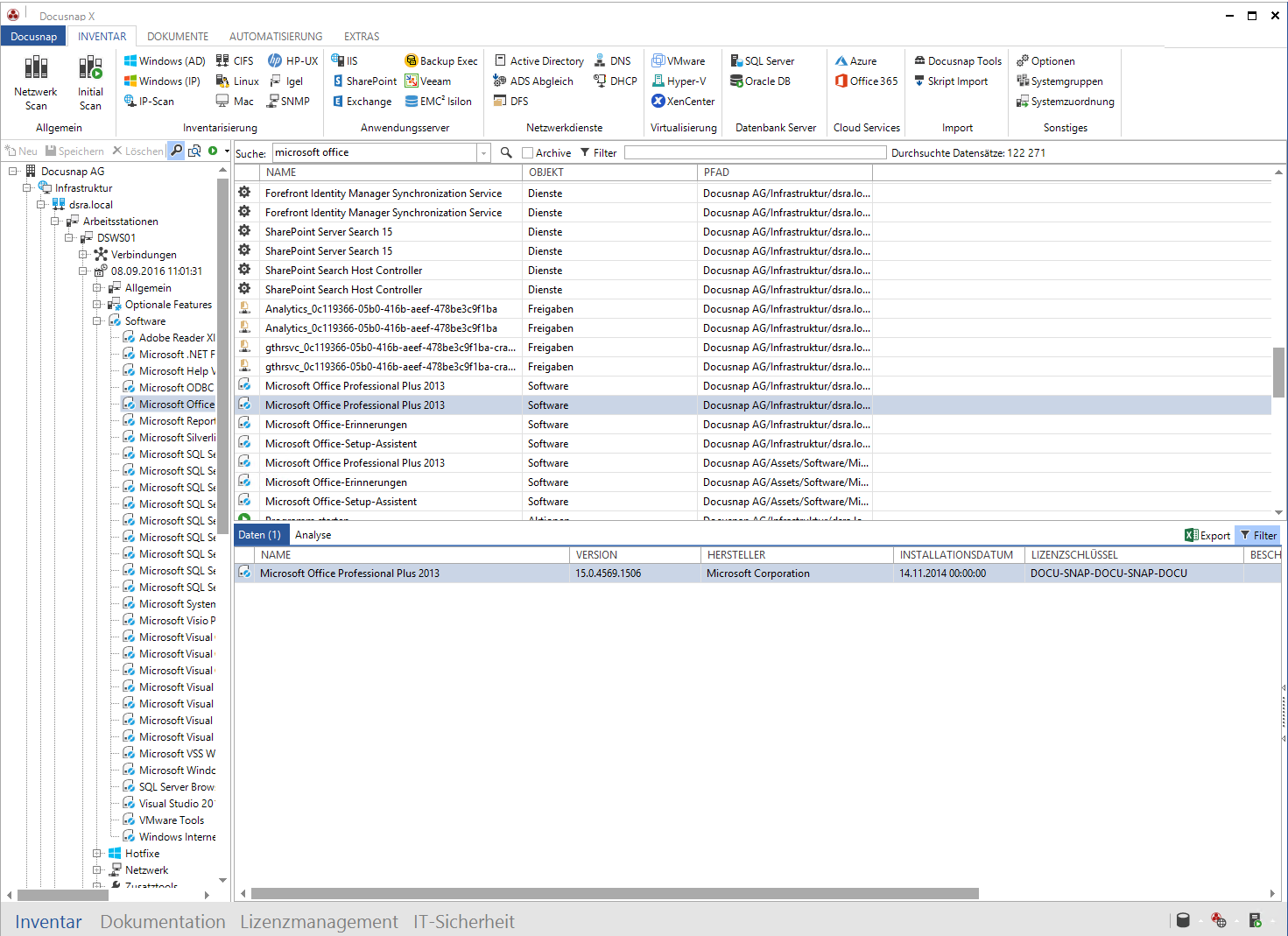Collapse the Infrastruktur tree node
Screen dimensions: 1288x936
[27, 187]
